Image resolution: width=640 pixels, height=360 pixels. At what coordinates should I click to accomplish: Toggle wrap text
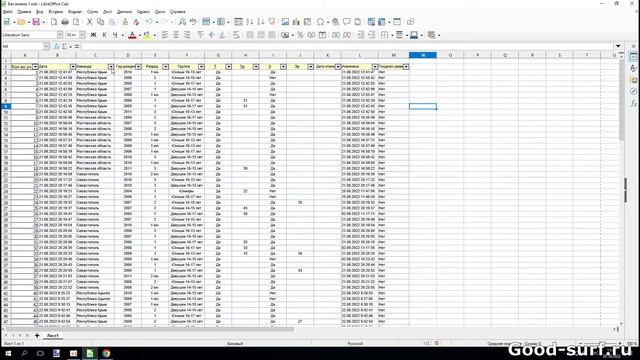[236, 35]
